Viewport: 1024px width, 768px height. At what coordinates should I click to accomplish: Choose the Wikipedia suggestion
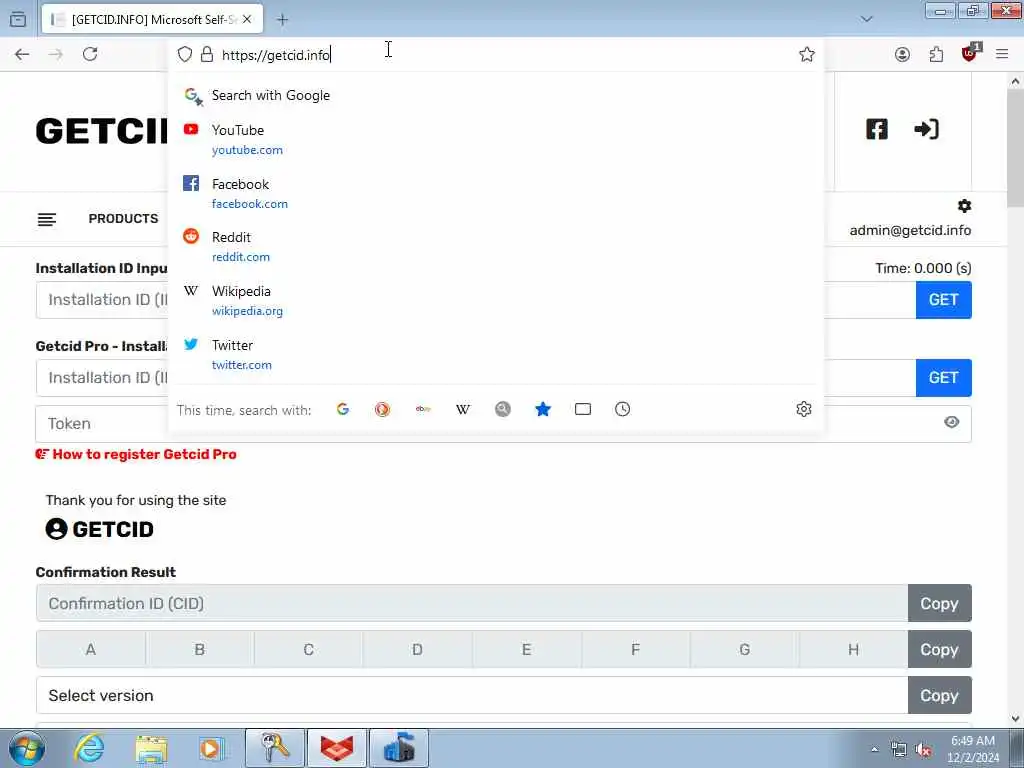tap(496, 300)
